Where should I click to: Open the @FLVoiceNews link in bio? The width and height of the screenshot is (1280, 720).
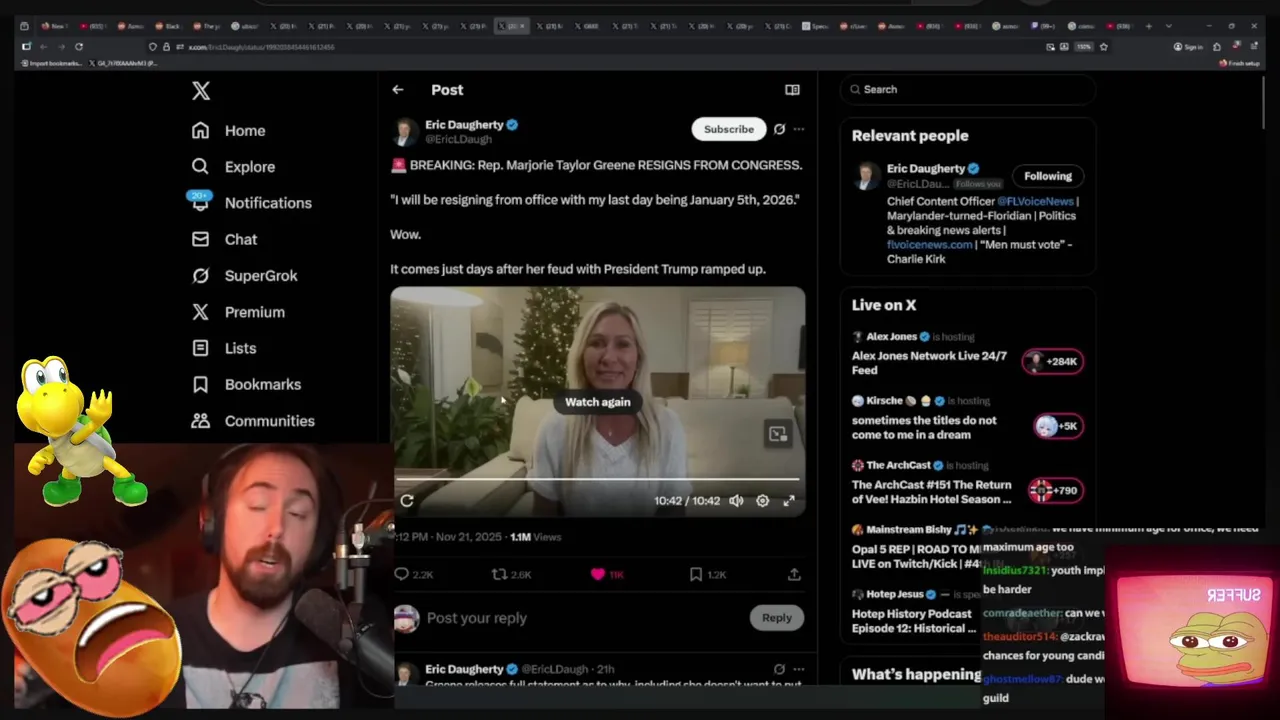pos(1035,201)
